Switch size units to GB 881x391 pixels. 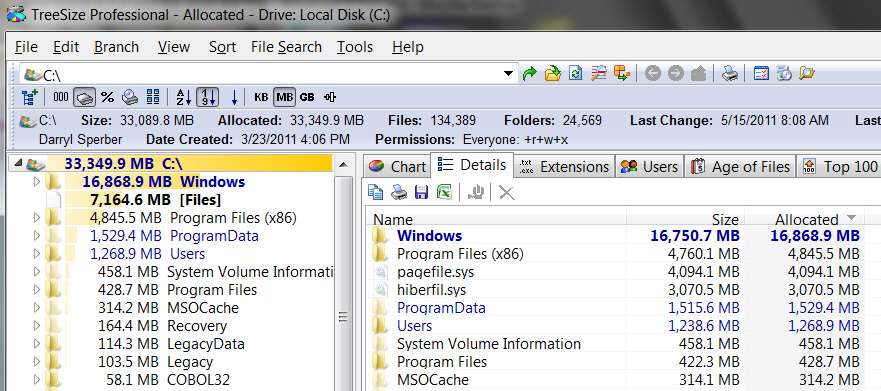coord(307,97)
